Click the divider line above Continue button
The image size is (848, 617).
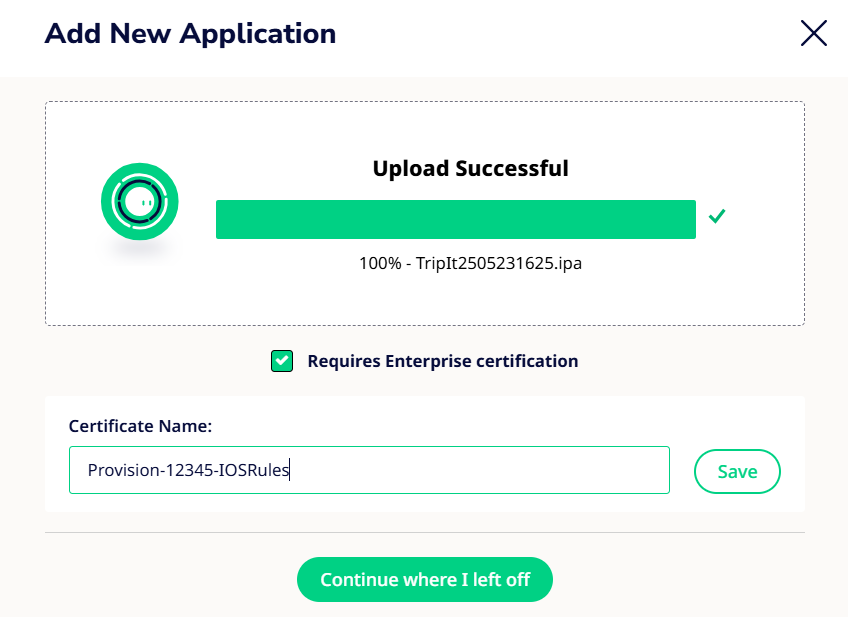(x=425, y=533)
